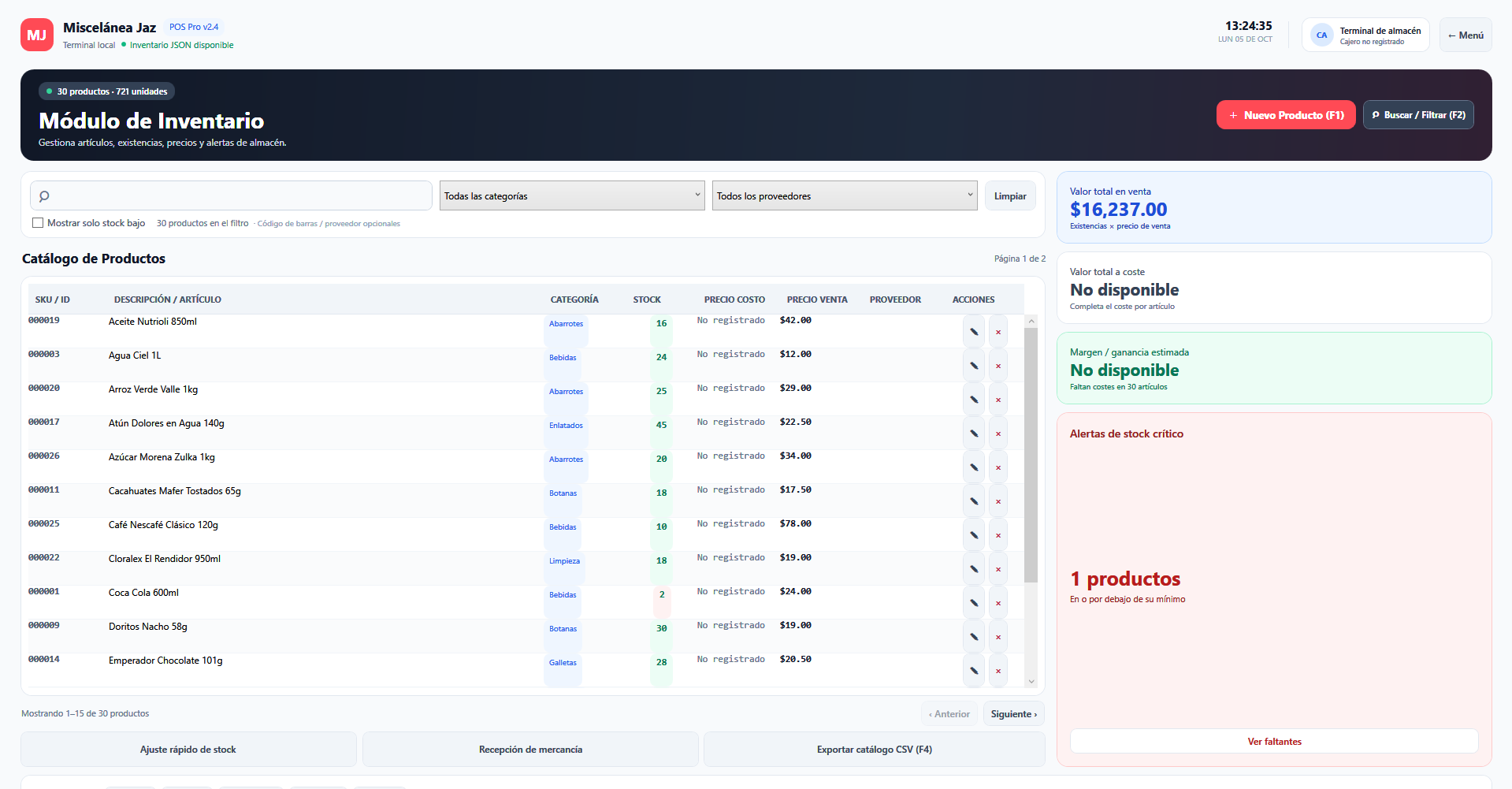1512x789 pixels.
Task: Enable Mostrar solo stock bajo checkbox
Action: click(38, 223)
